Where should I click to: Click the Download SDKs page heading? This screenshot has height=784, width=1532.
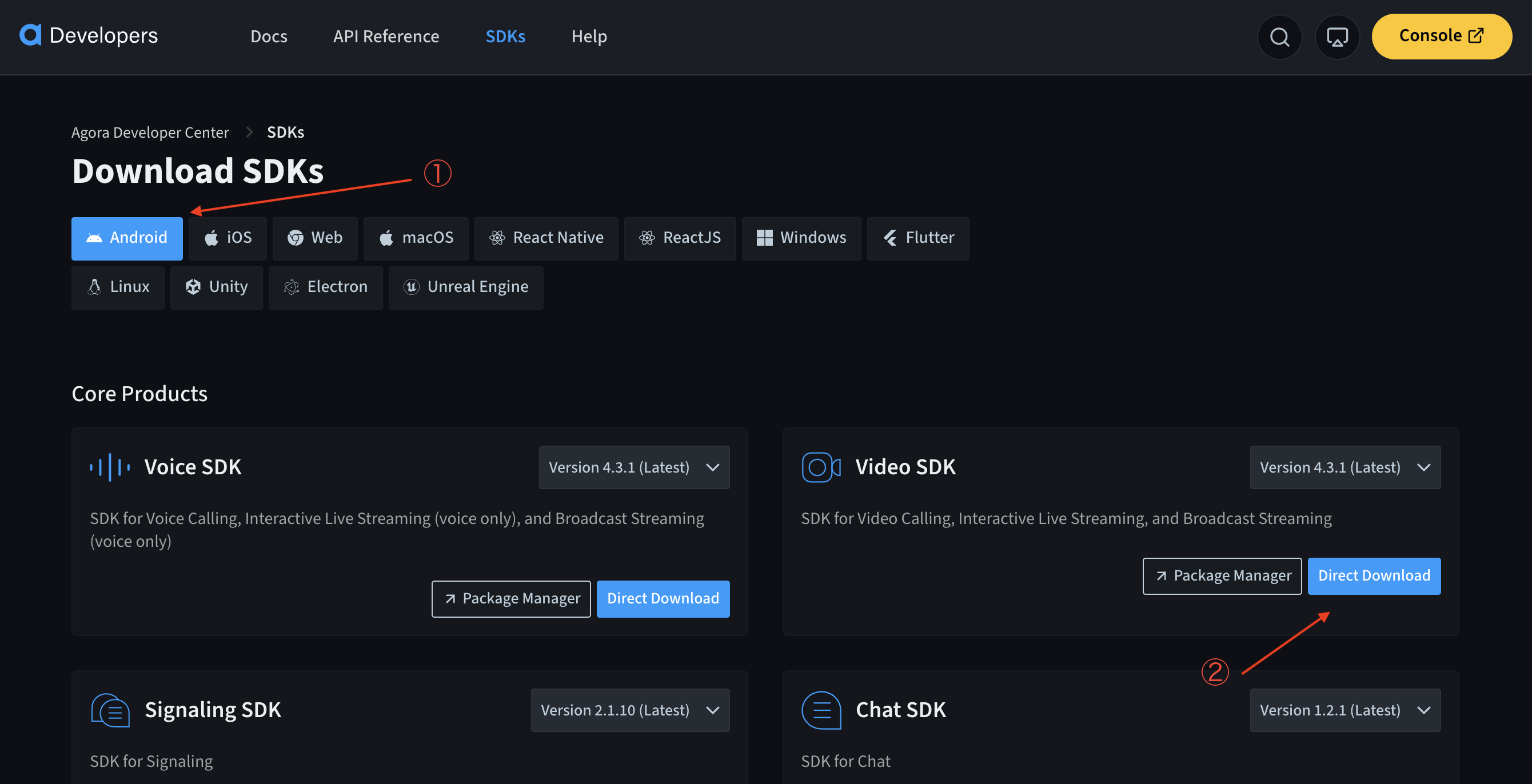197,171
